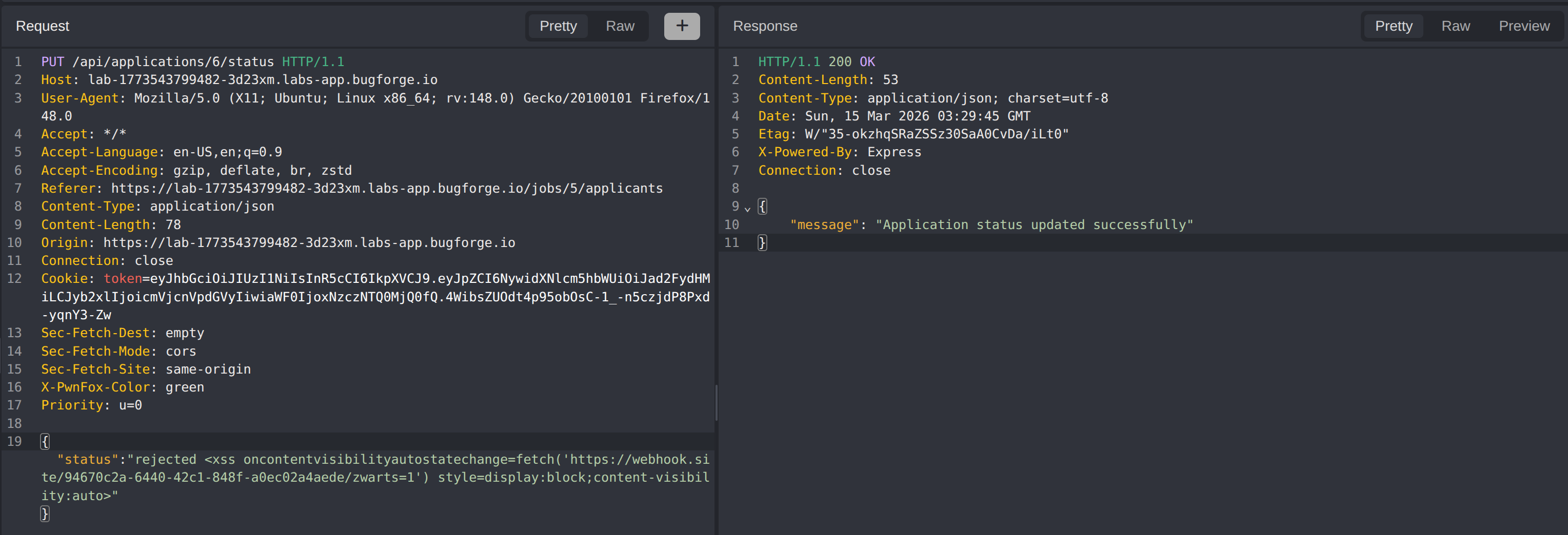Switch the Request pane back to Pretty view

[x=558, y=26]
